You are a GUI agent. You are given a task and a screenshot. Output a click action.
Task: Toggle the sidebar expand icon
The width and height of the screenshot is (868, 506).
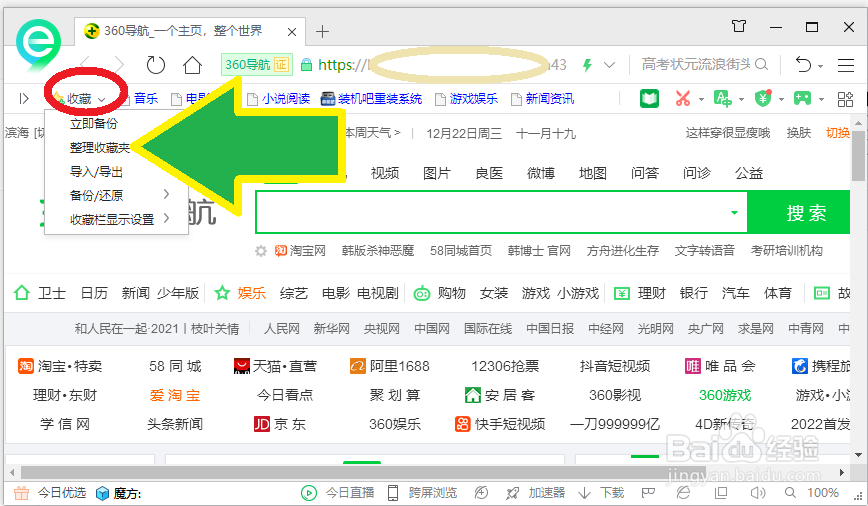[x=24, y=99]
